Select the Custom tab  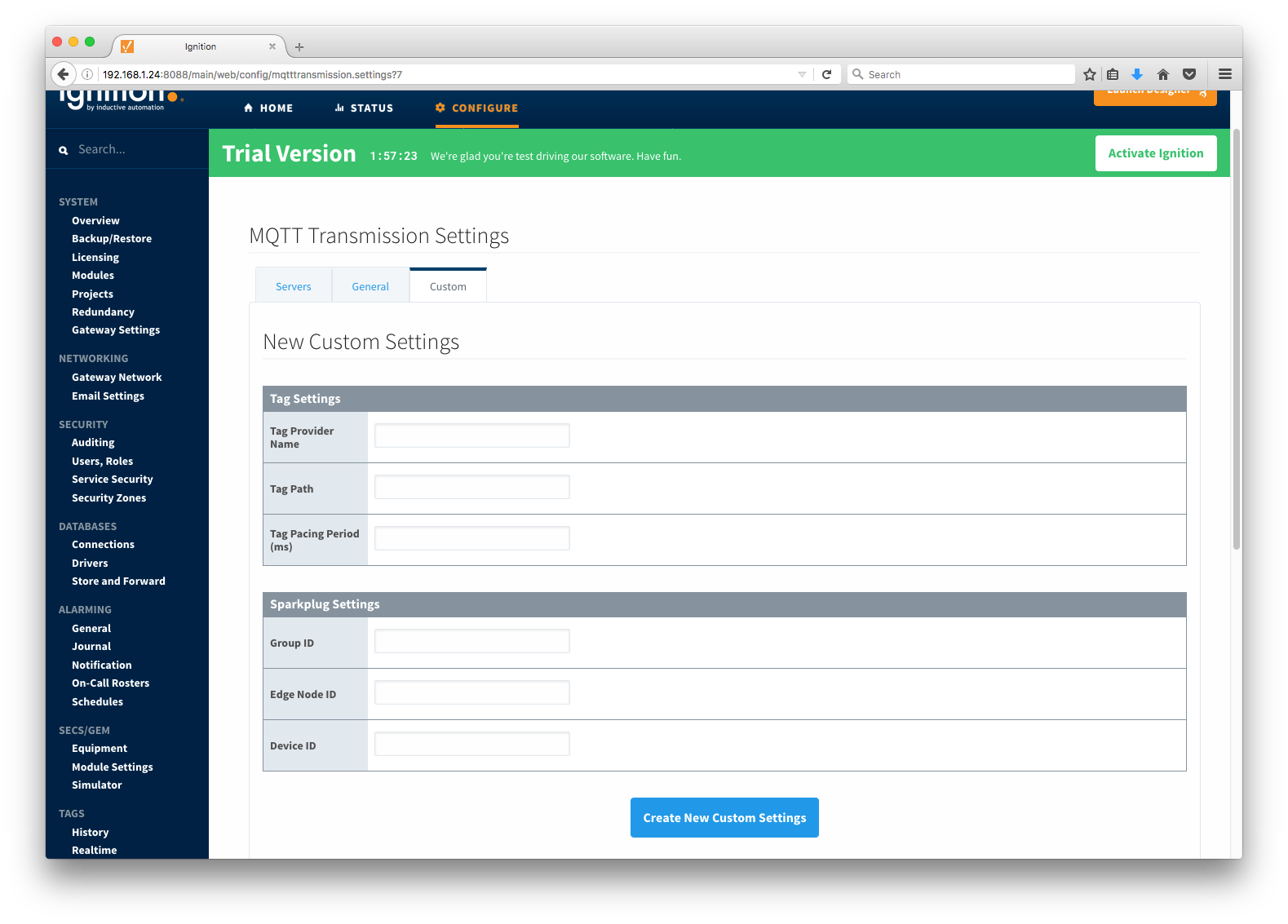coord(448,286)
